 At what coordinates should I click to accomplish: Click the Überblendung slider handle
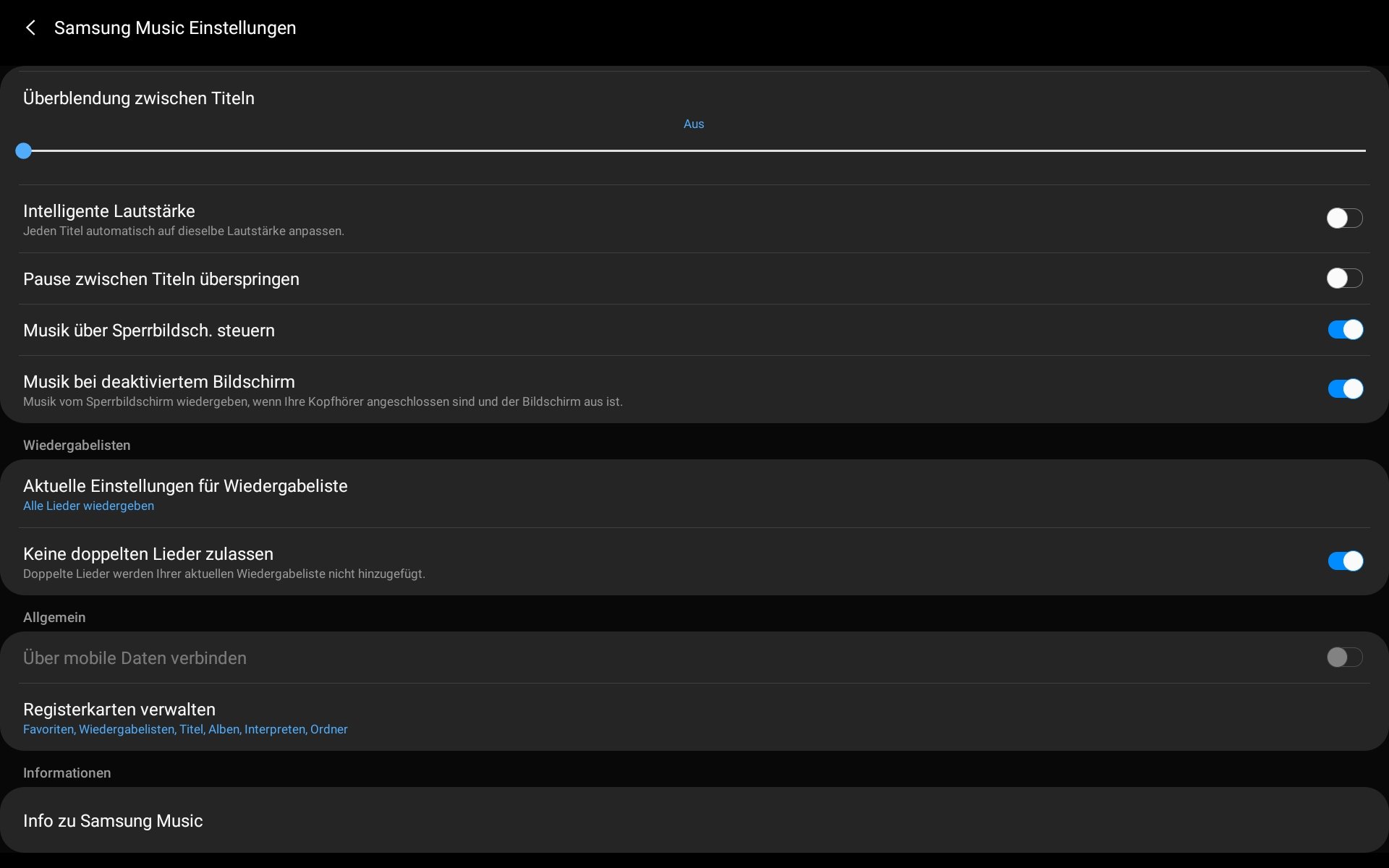point(24,150)
